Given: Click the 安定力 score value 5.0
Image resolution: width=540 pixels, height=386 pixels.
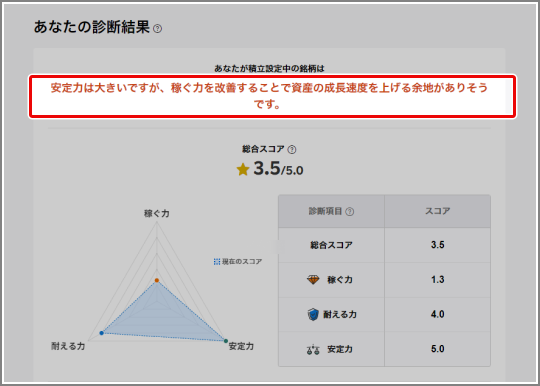Looking at the screenshot, I should [x=437, y=349].
